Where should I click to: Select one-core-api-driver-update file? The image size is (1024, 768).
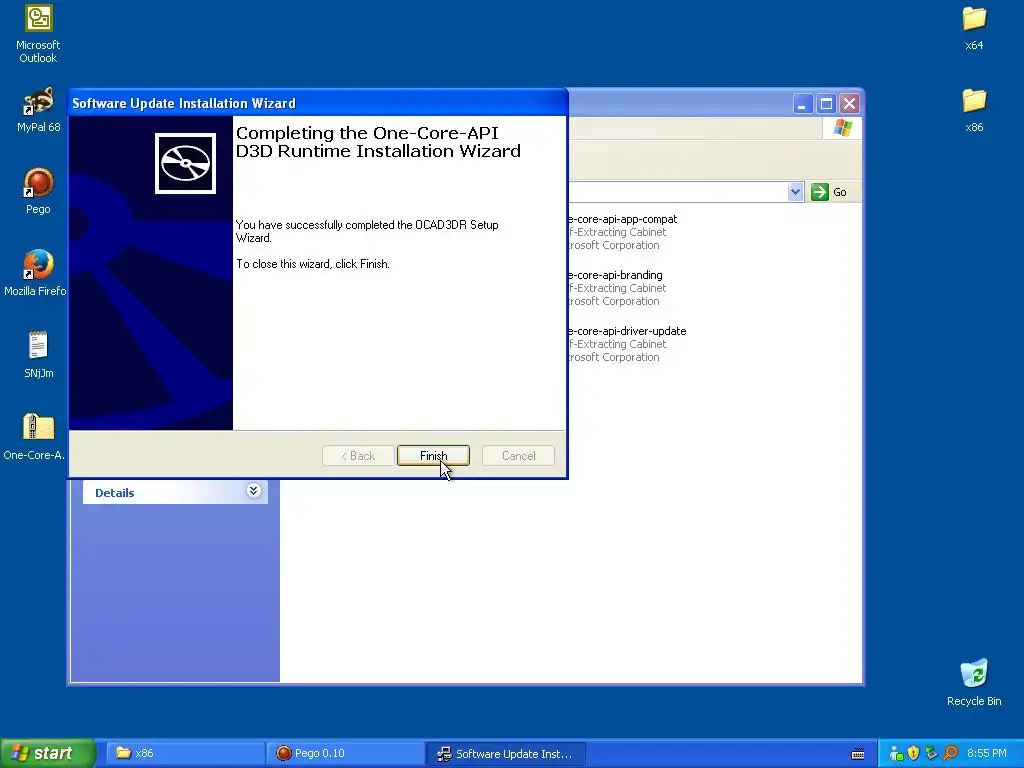pyautogui.click(x=627, y=344)
